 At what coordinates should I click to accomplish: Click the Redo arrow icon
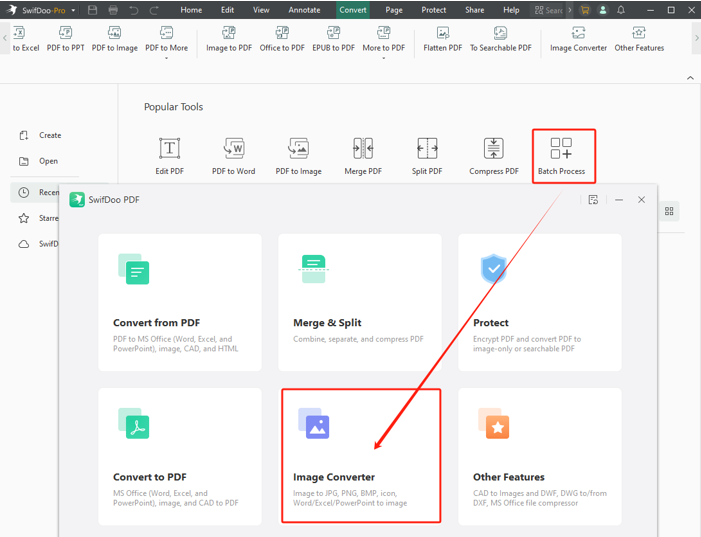(154, 10)
